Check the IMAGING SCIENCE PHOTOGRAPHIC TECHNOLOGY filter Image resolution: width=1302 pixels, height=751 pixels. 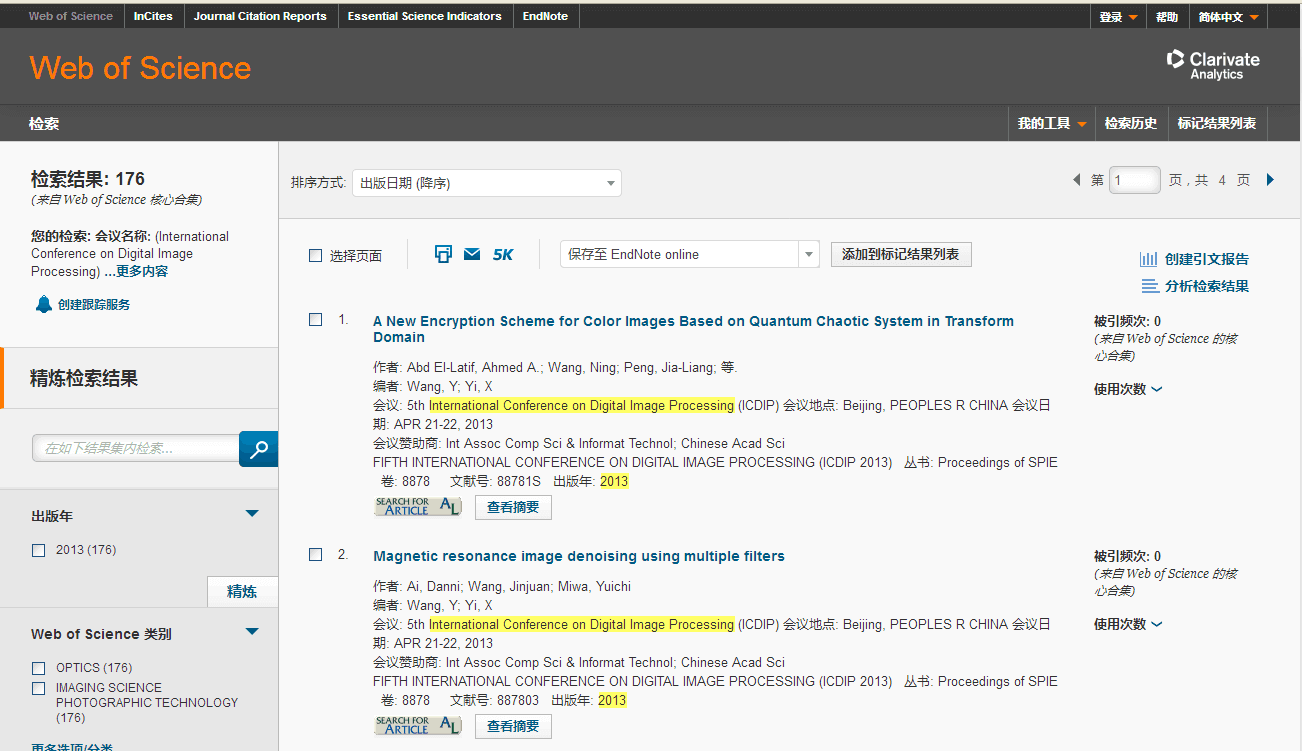pos(39,688)
